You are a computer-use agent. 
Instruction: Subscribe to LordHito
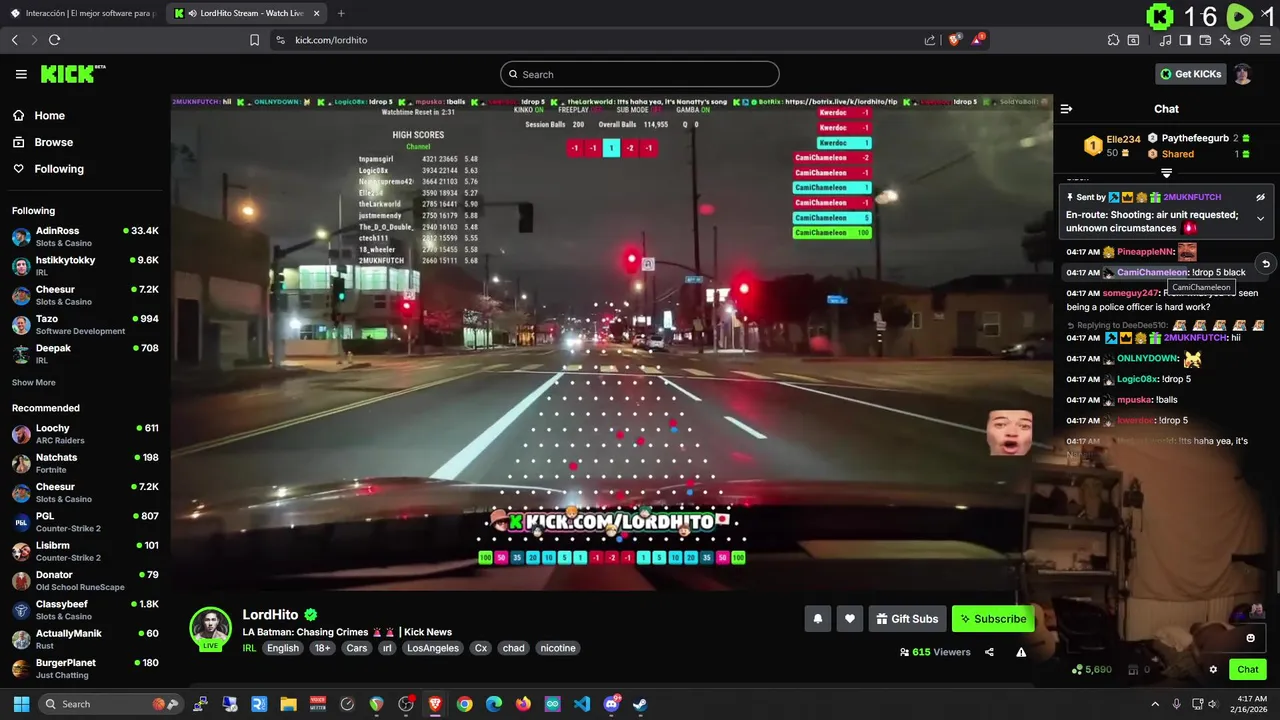[993, 619]
